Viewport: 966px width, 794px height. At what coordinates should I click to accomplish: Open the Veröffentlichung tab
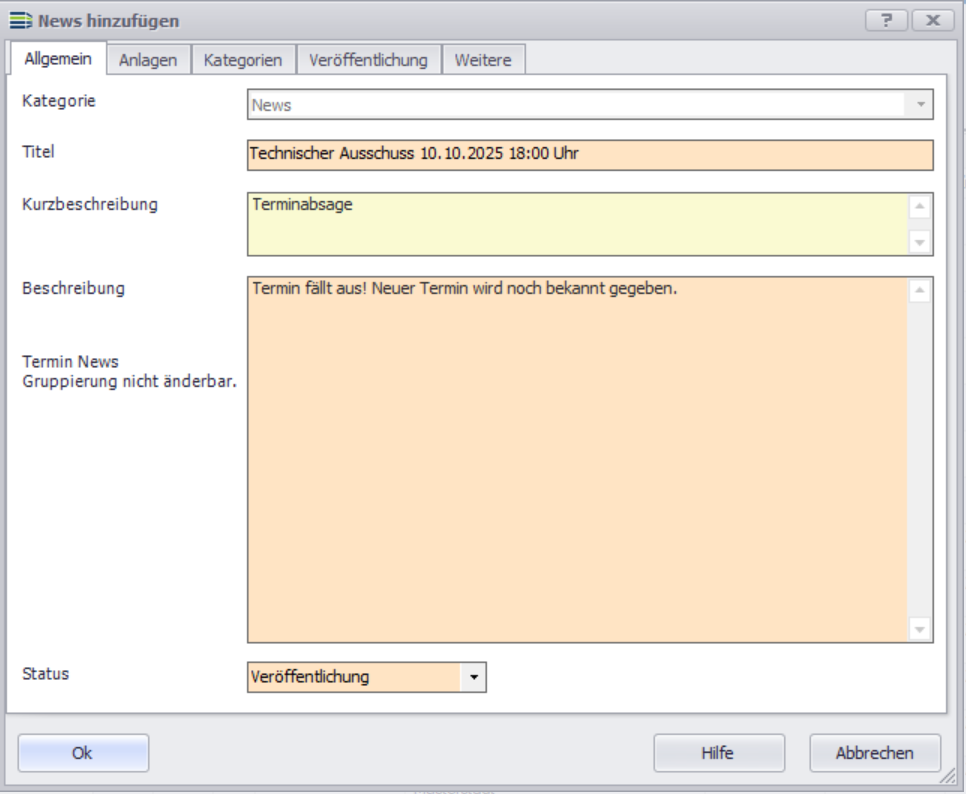point(368,60)
